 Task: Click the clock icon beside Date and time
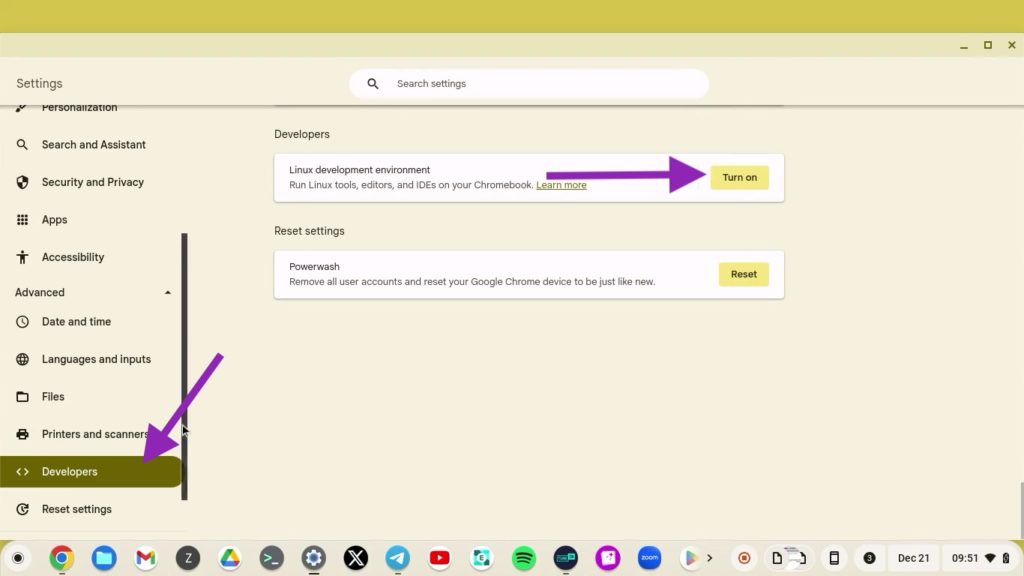(x=22, y=321)
